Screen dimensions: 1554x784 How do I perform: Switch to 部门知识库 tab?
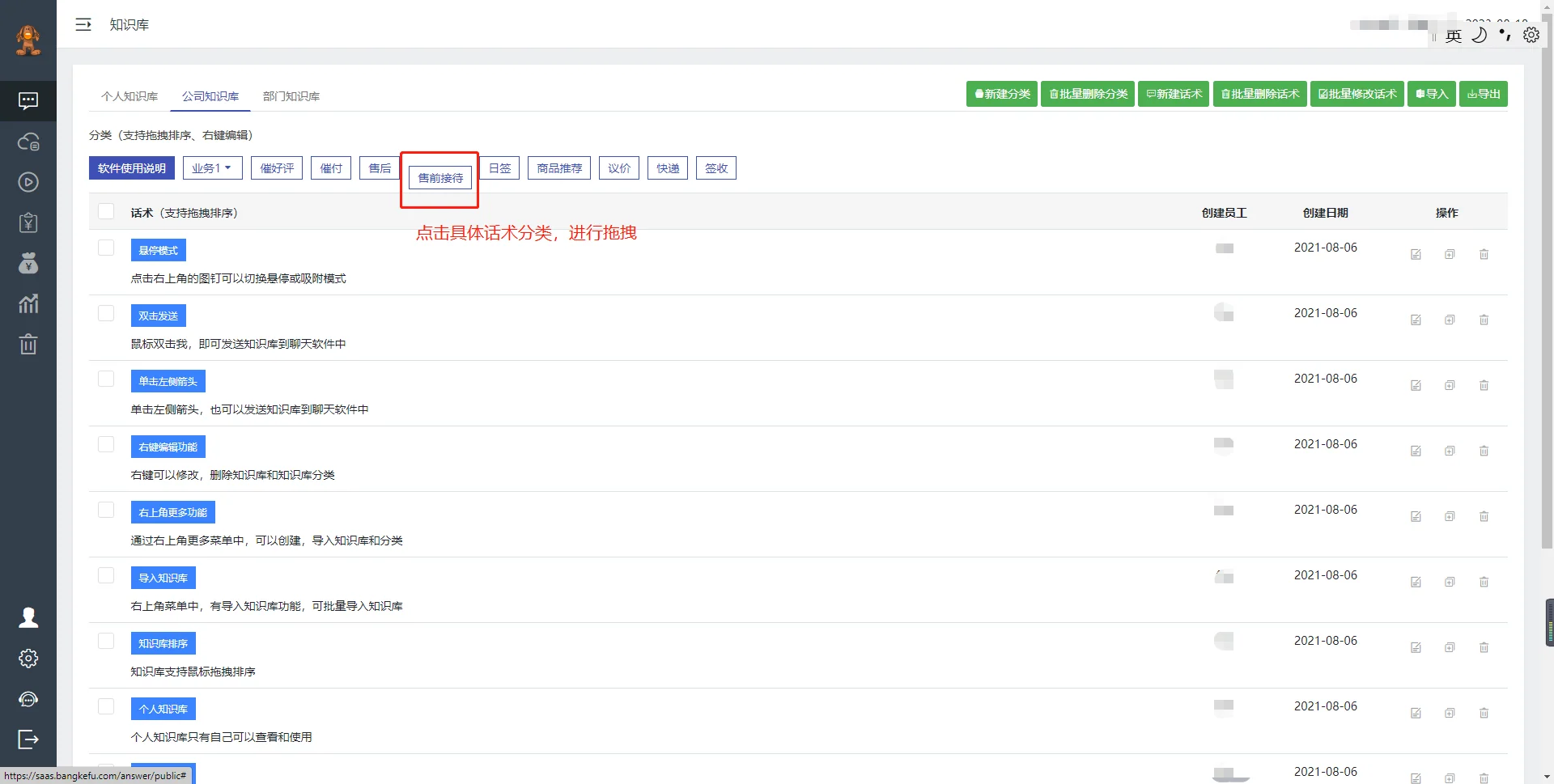(291, 96)
